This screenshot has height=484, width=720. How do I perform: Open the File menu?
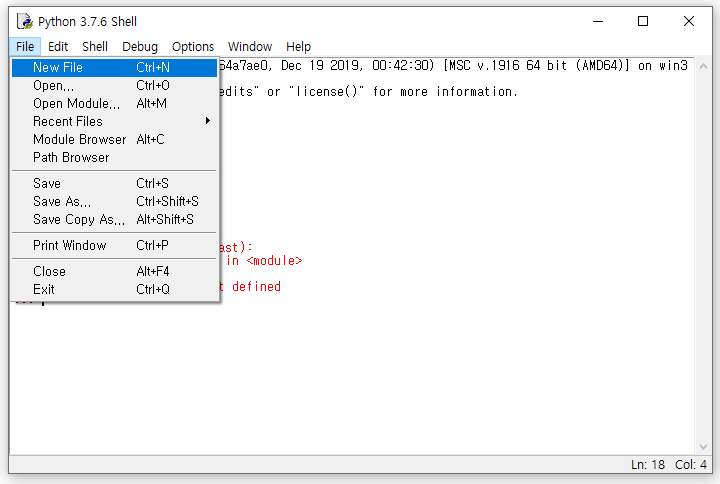coord(25,46)
